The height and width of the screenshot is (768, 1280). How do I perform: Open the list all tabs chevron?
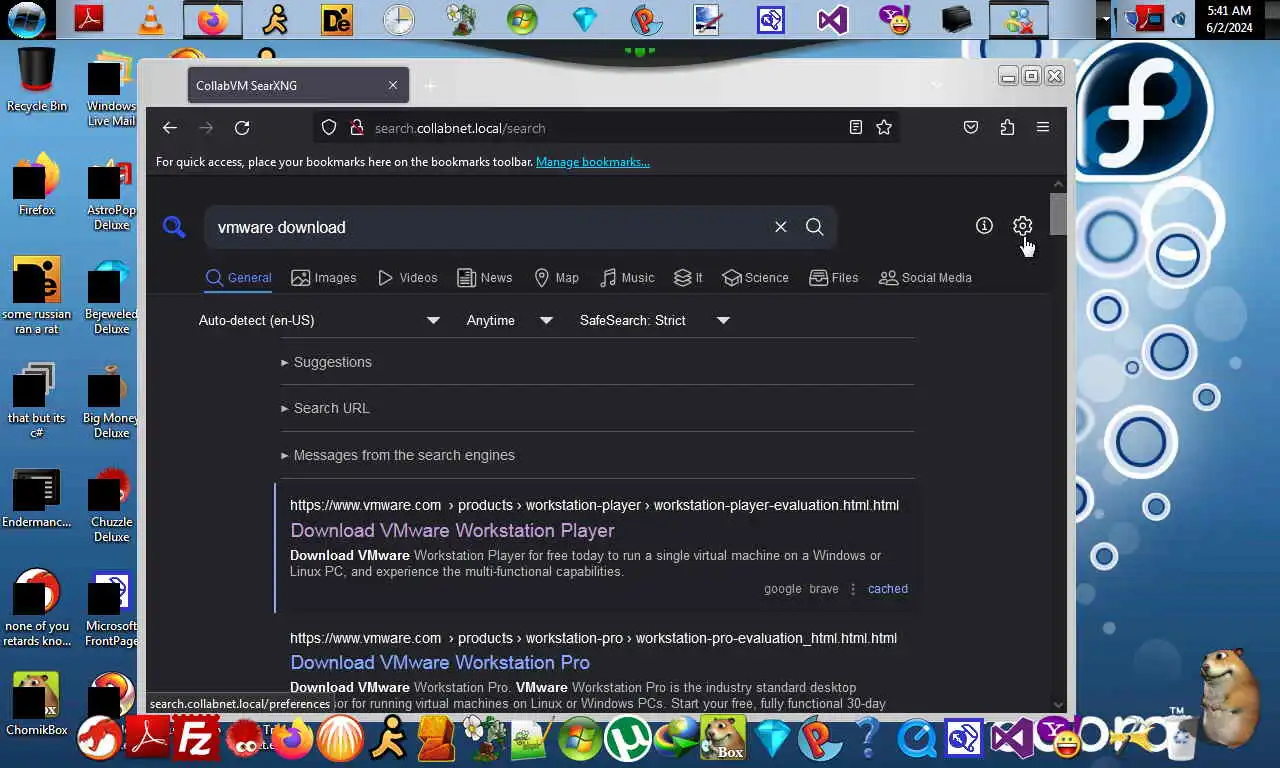pyautogui.click(x=937, y=86)
